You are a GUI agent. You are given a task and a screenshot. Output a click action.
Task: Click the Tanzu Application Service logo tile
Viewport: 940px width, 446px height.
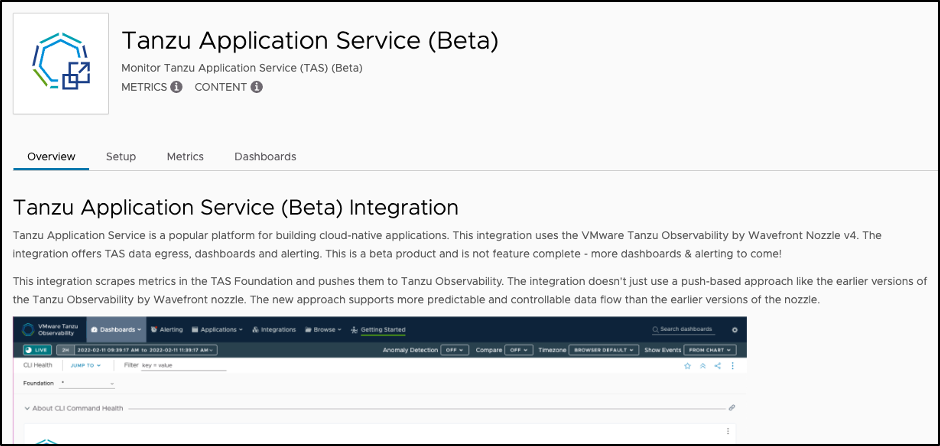click(x=61, y=64)
